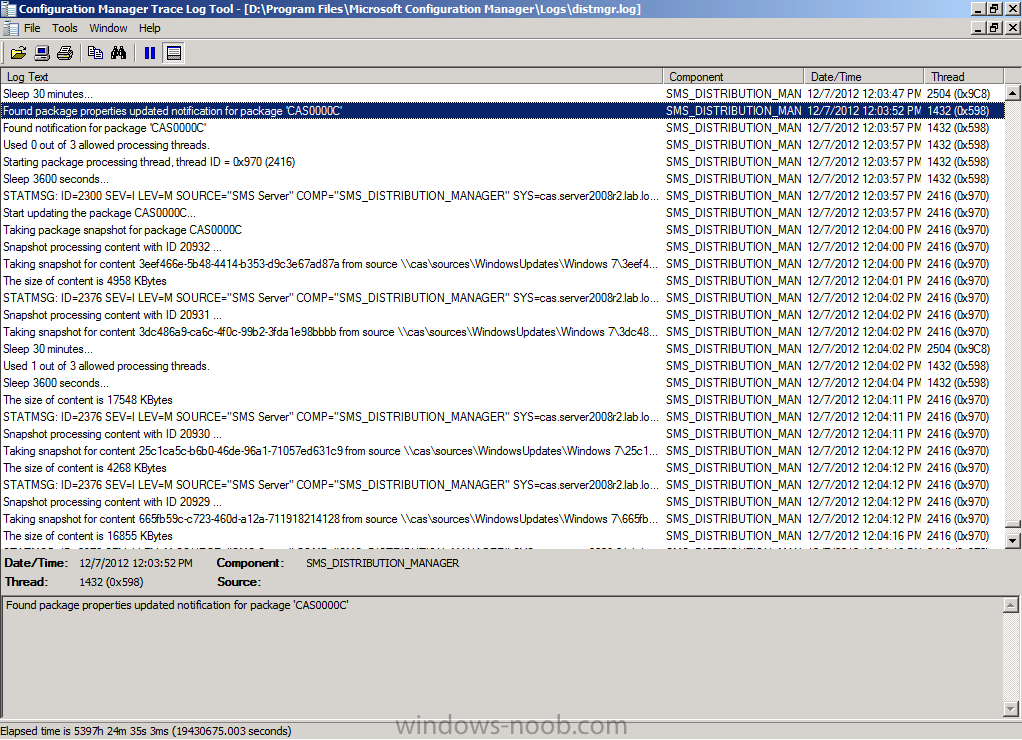Screen dimensions: 1022x740
Task: Select row 'Used 0 out of 3 allowed processing threads.'
Action: [x=503, y=145]
